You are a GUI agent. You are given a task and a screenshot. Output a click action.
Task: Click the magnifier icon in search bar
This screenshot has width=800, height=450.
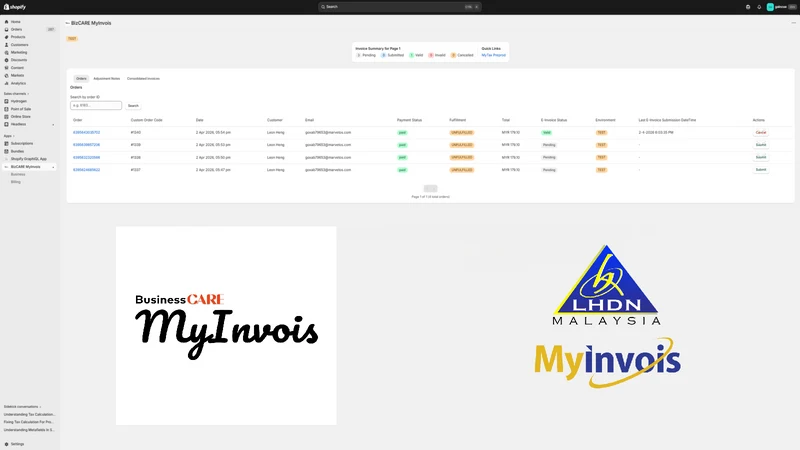(x=323, y=7)
